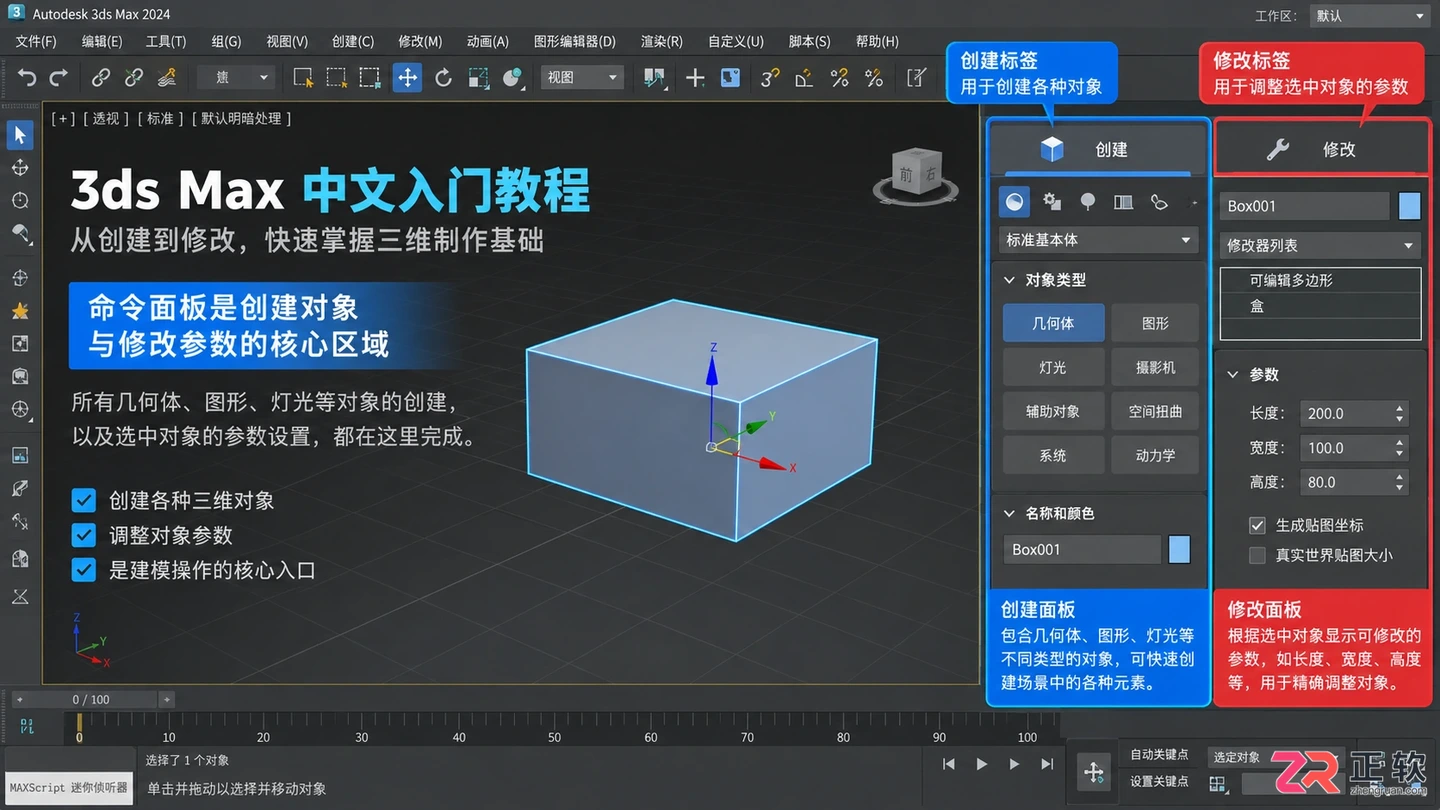Click the color swatch beside Box001 in 名称和颜色

(1180, 549)
